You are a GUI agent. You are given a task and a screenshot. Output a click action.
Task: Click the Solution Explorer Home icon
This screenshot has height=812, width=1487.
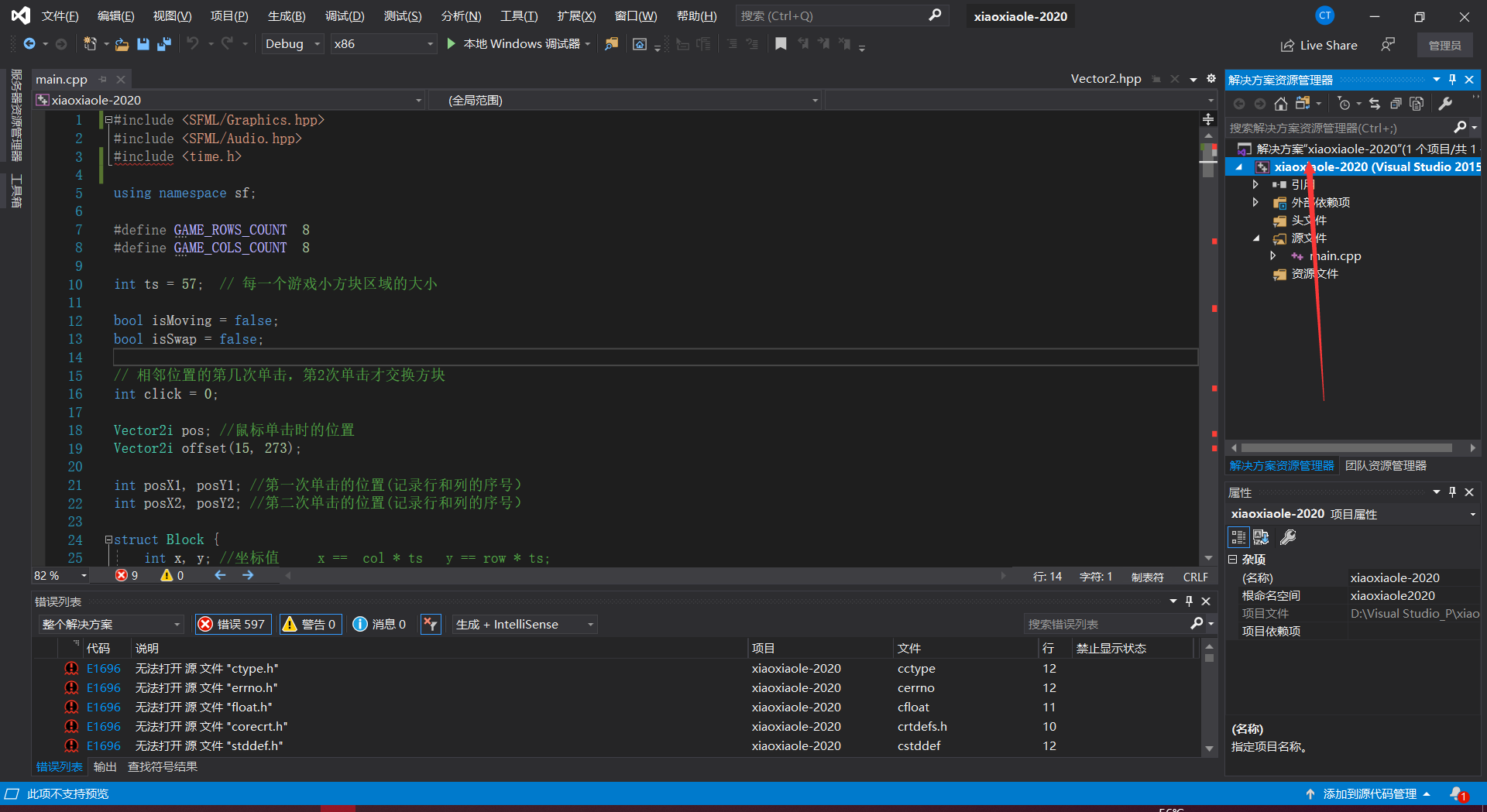(x=1281, y=104)
